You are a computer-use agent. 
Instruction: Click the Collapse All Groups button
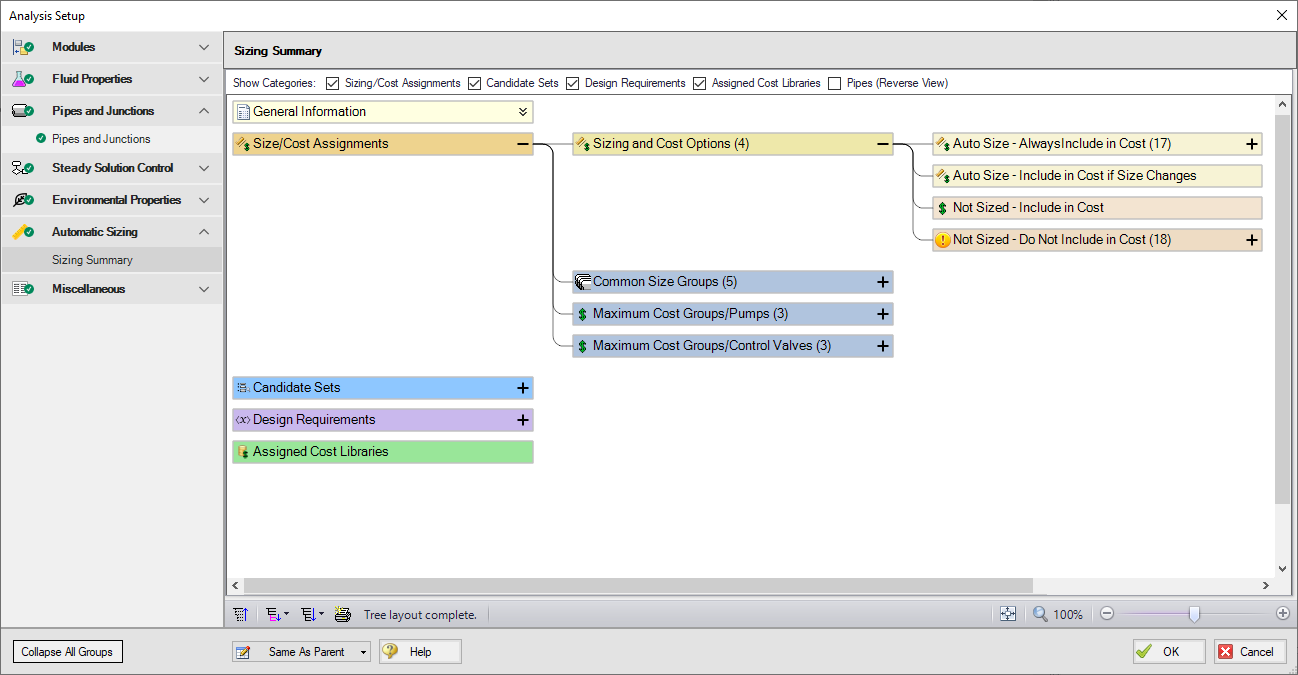click(x=67, y=651)
